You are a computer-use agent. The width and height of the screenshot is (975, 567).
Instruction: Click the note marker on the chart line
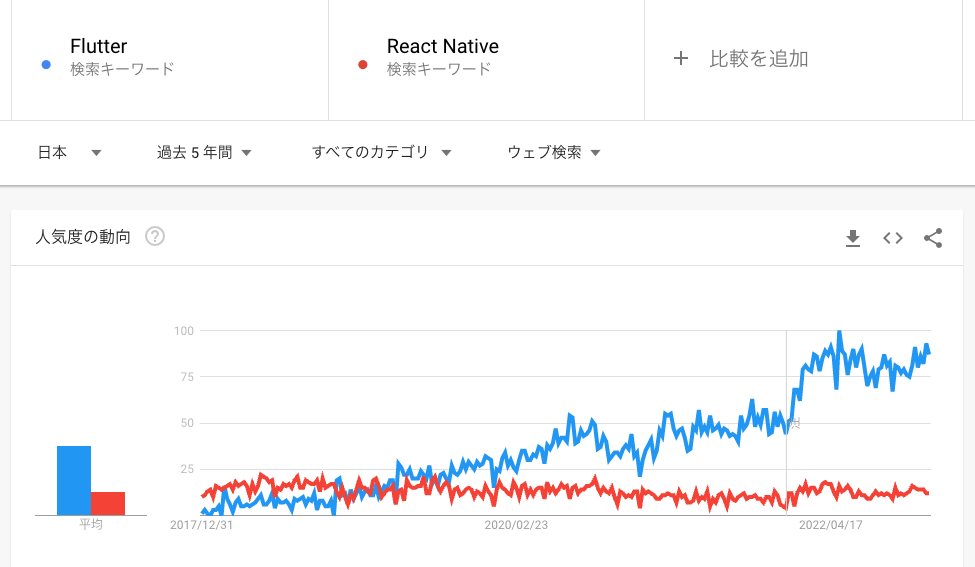[x=795, y=424]
